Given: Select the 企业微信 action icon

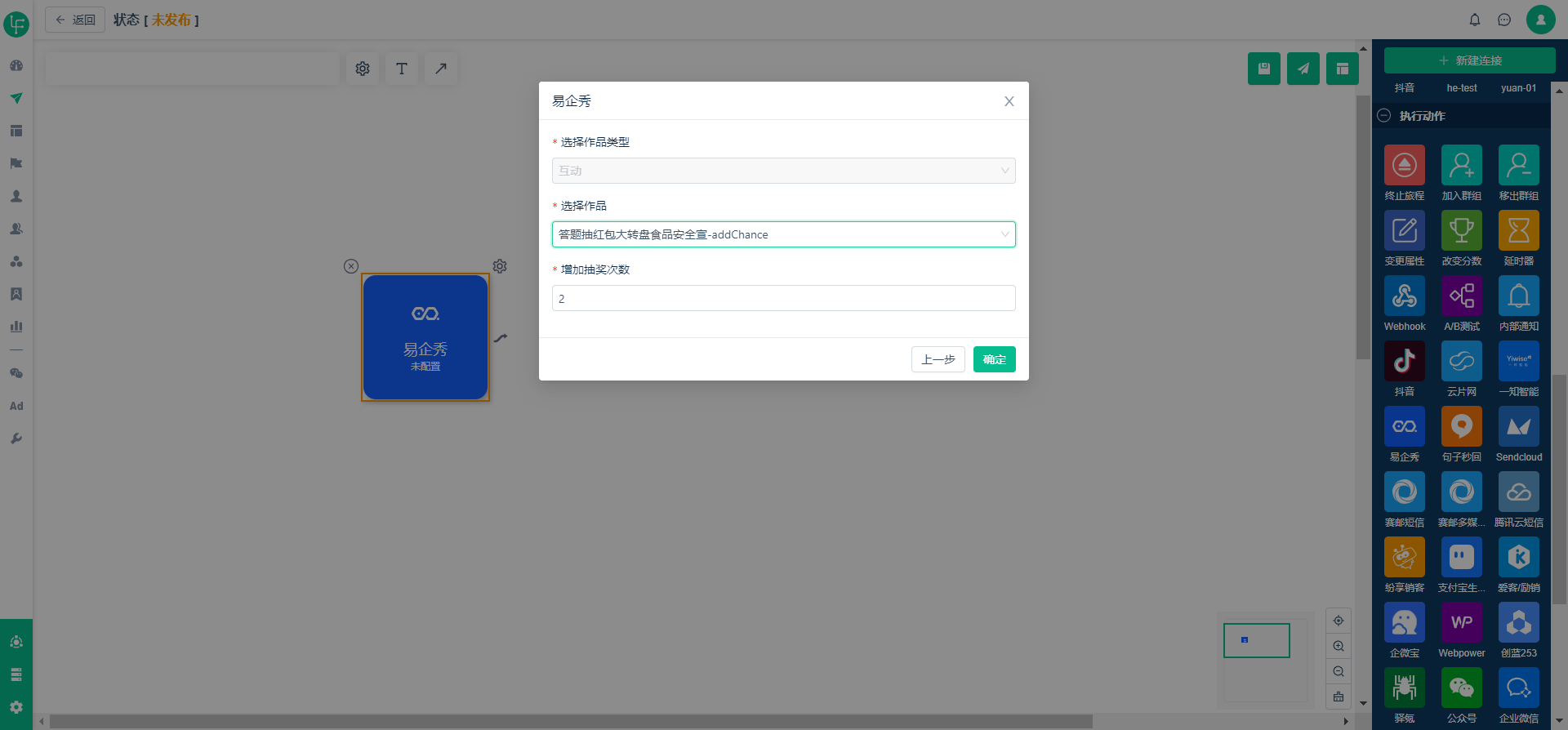Looking at the screenshot, I should point(1518,688).
